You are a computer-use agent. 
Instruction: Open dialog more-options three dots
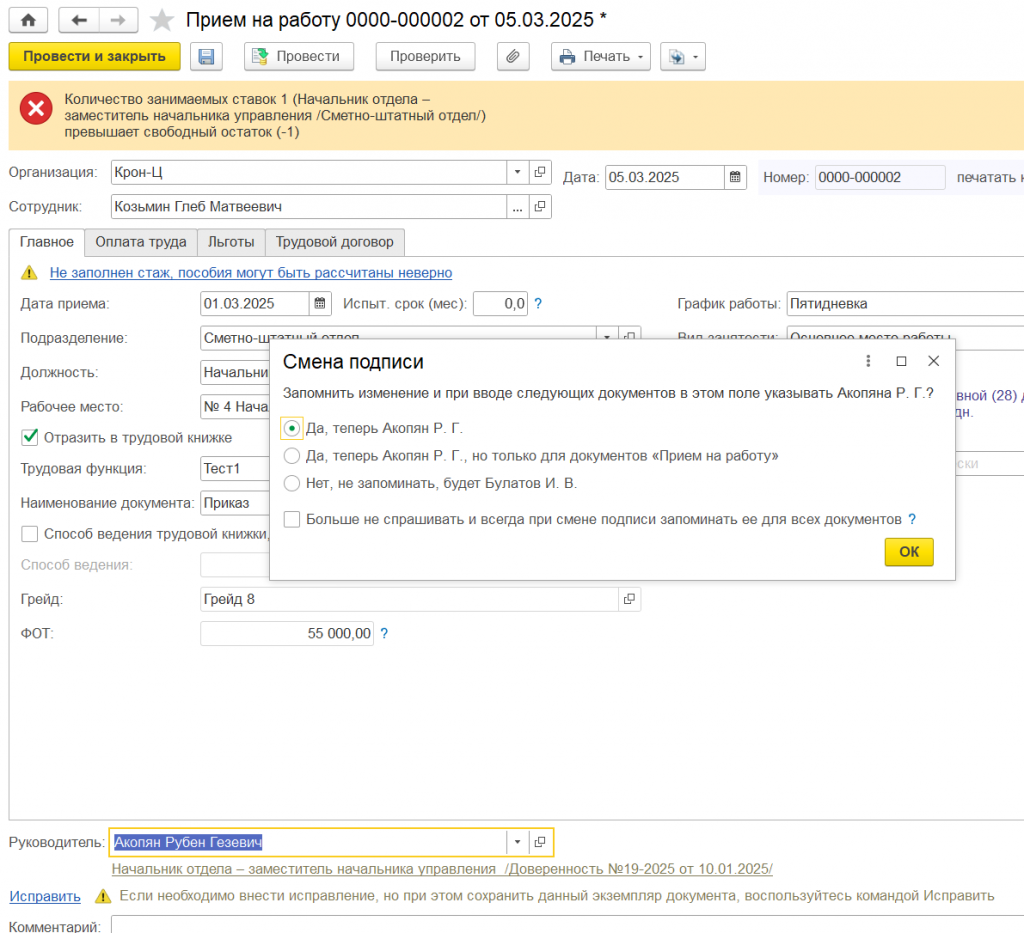(x=868, y=361)
